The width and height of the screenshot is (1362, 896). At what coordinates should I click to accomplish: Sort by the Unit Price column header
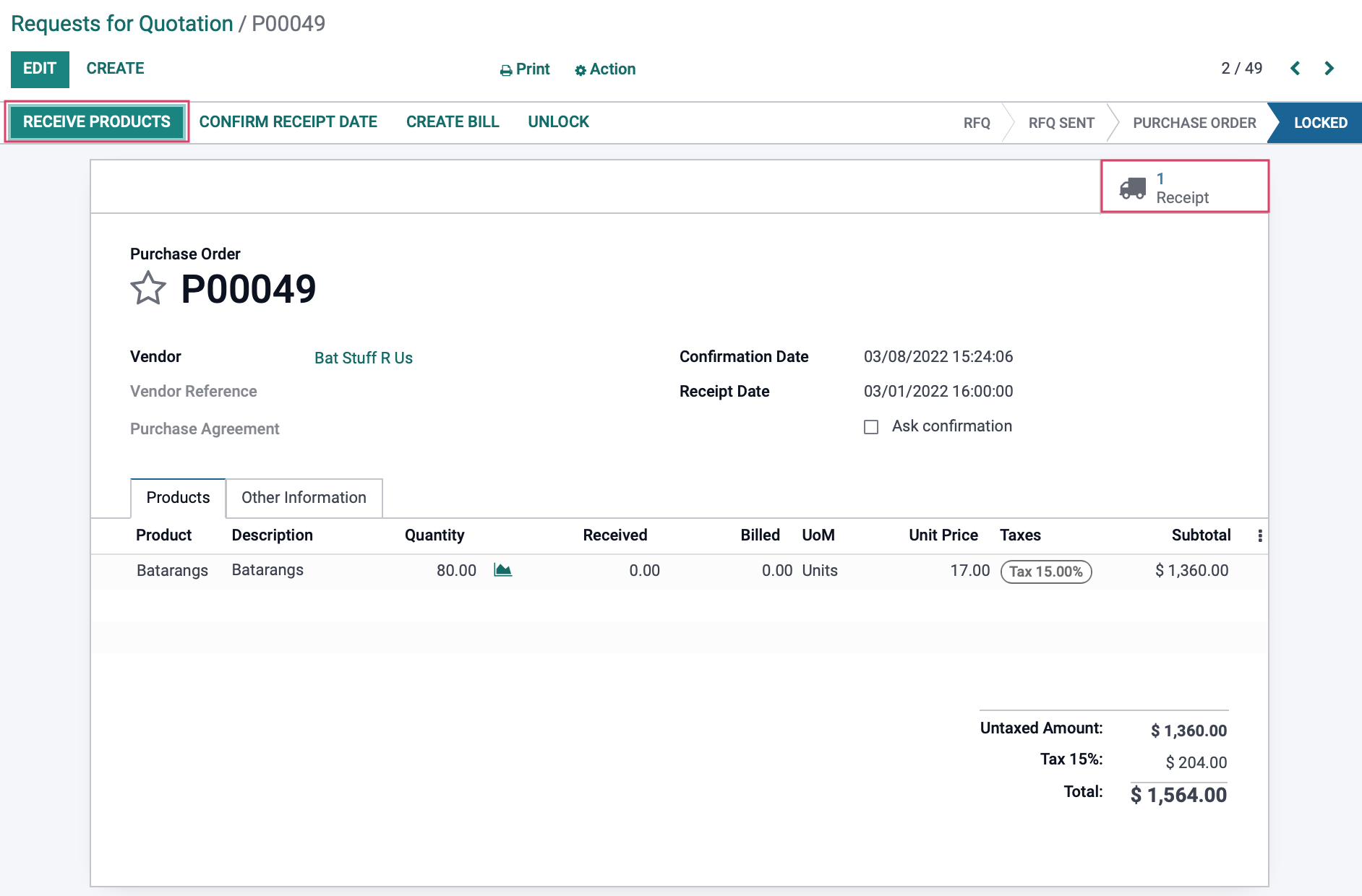(x=943, y=535)
